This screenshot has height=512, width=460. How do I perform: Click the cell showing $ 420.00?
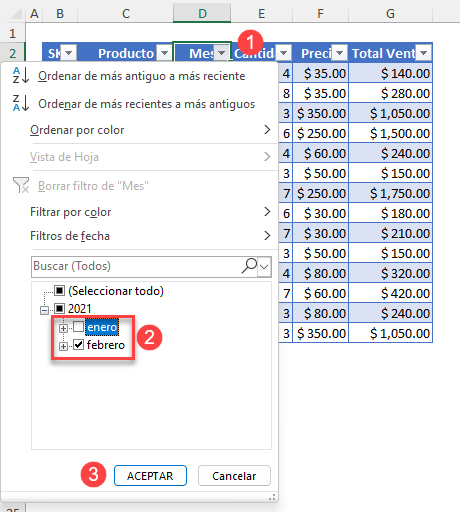(390, 293)
